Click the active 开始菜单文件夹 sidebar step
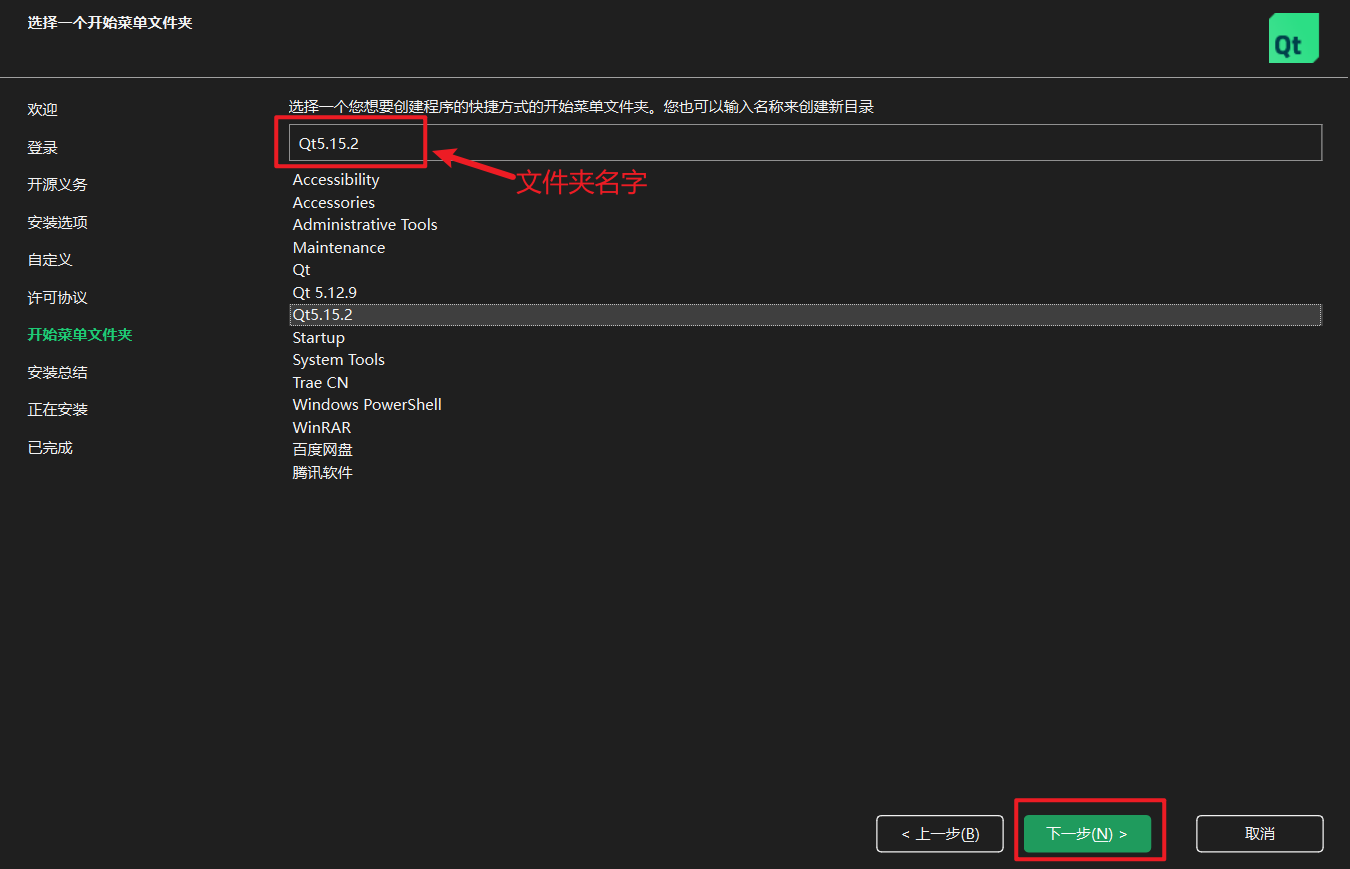The height and width of the screenshot is (869, 1350). click(x=80, y=335)
